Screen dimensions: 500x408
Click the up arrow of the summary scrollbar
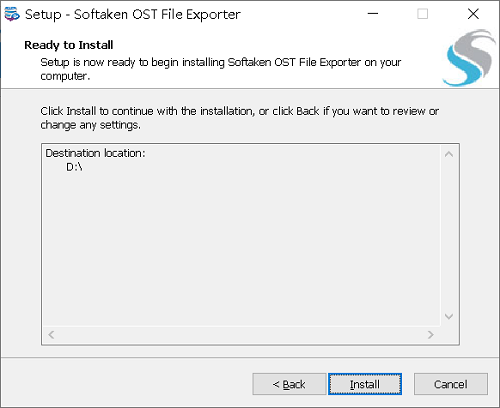(x=449, y=154)
